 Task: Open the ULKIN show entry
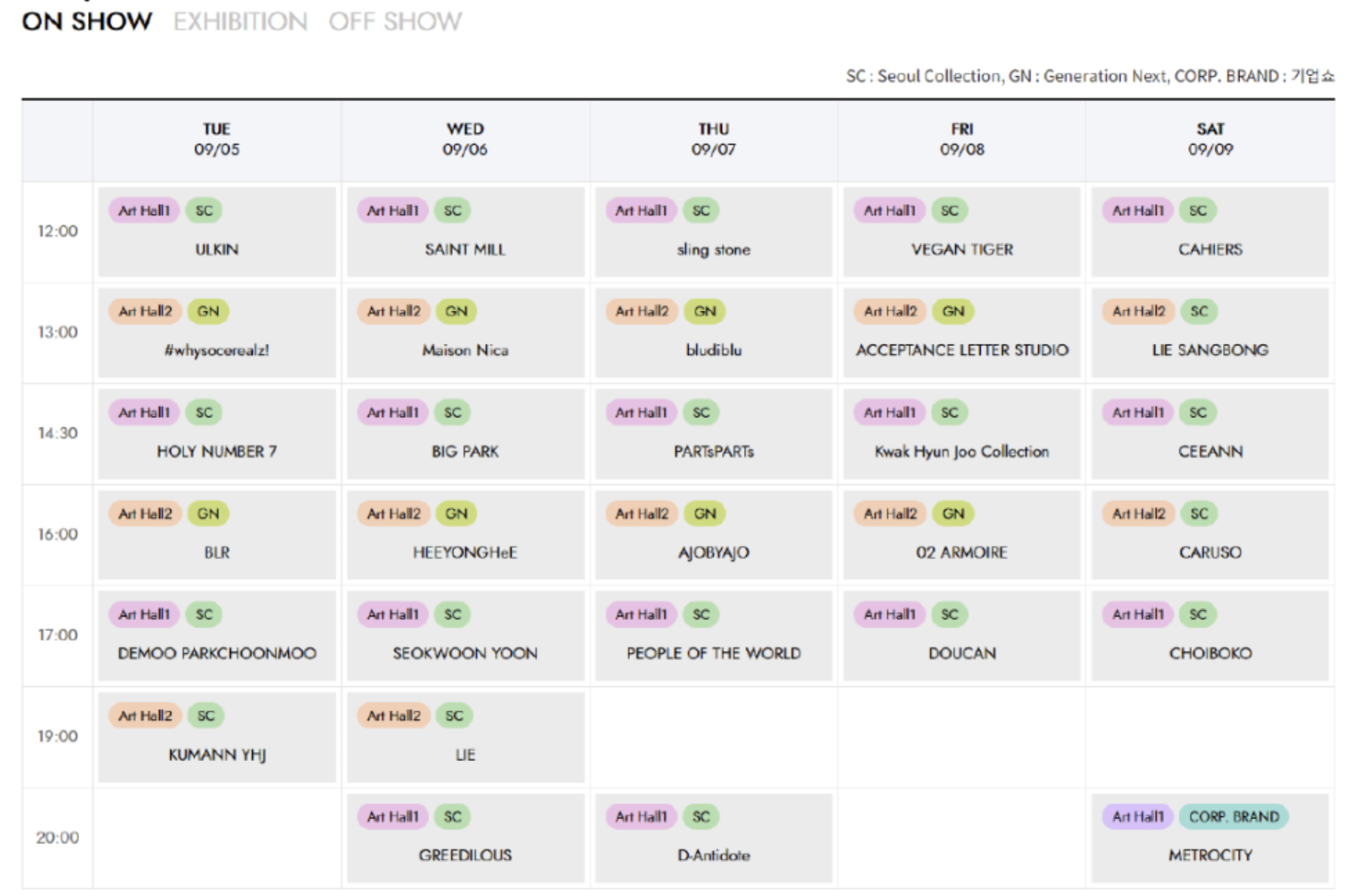pos(217,232)
